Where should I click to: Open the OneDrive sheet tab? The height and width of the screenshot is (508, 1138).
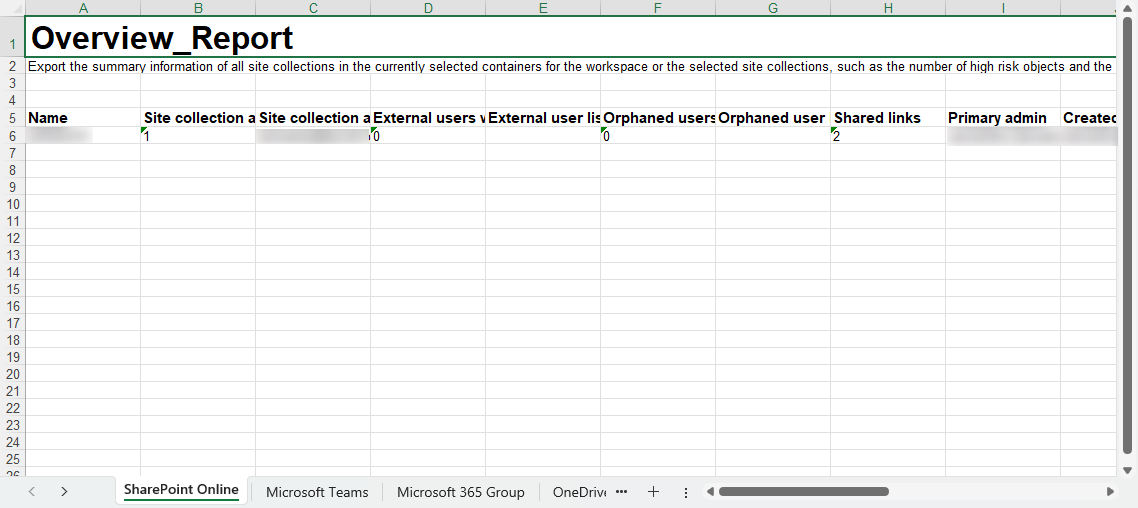tap(578, 492)
